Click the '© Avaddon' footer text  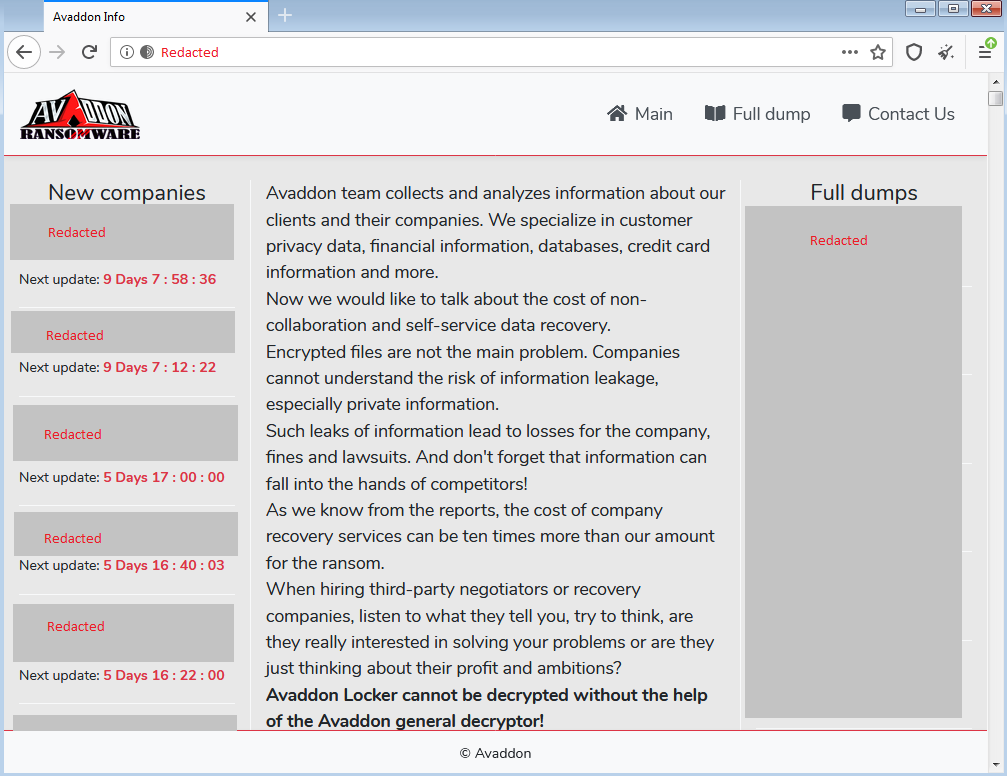(x=495, y=753)
